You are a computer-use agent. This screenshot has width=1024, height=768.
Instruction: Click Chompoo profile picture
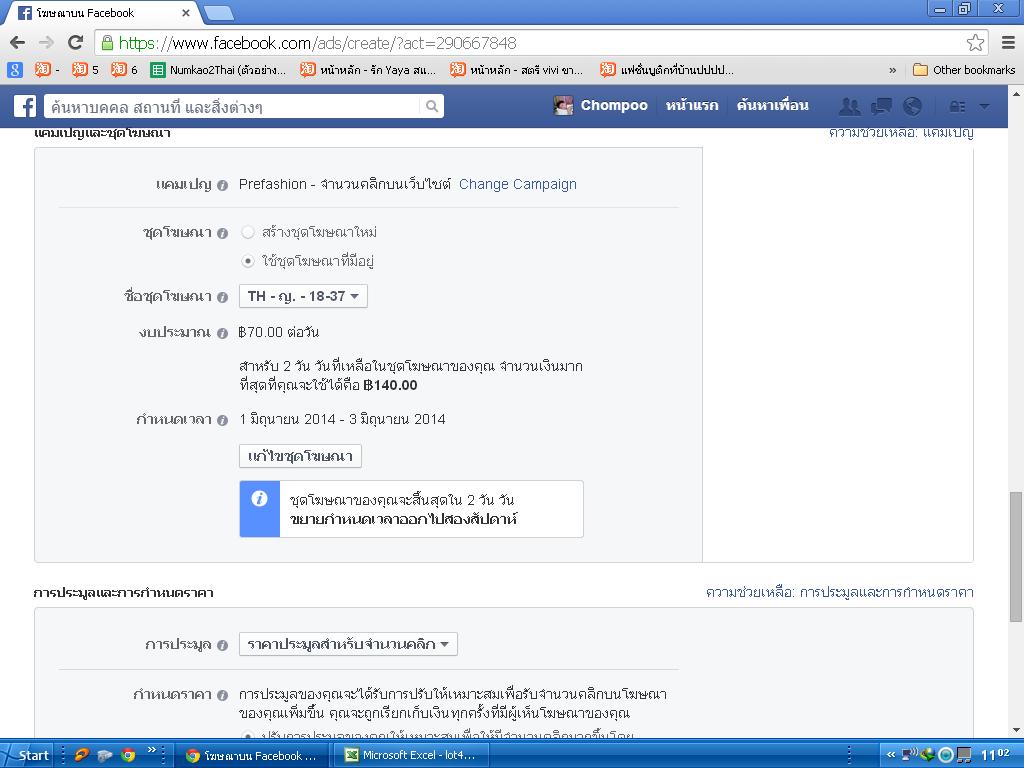pos(563,105)
